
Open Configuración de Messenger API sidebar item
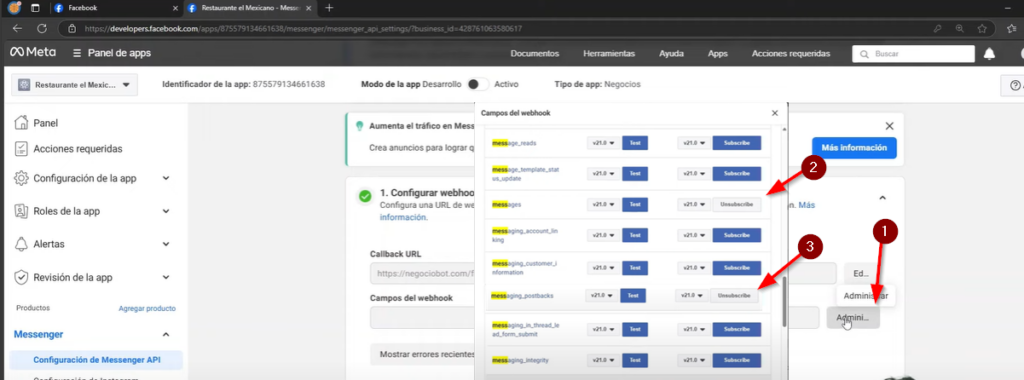point(97,360)
